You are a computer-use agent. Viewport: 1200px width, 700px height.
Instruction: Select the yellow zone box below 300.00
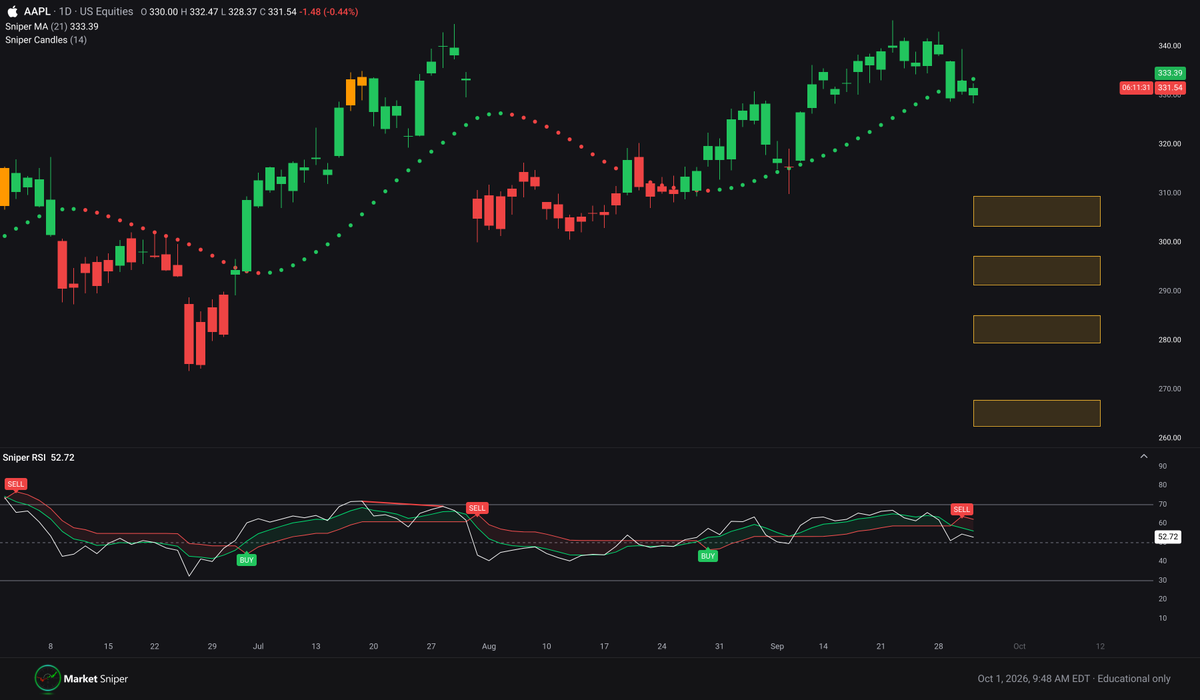(x=1037, y=271)
